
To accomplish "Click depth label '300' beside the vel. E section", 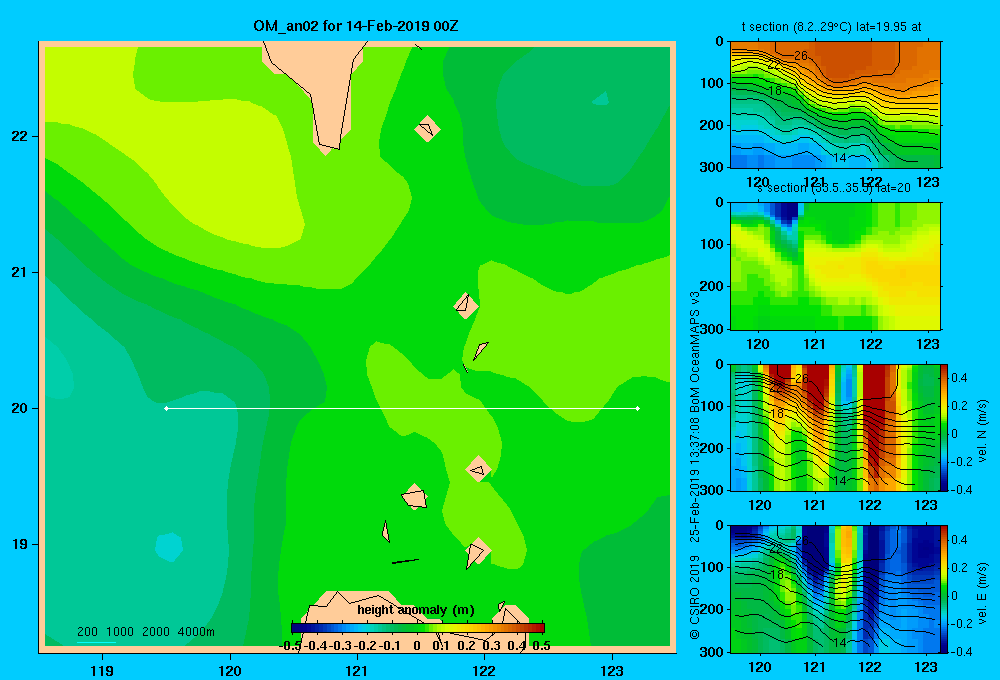I will point(714,651).
